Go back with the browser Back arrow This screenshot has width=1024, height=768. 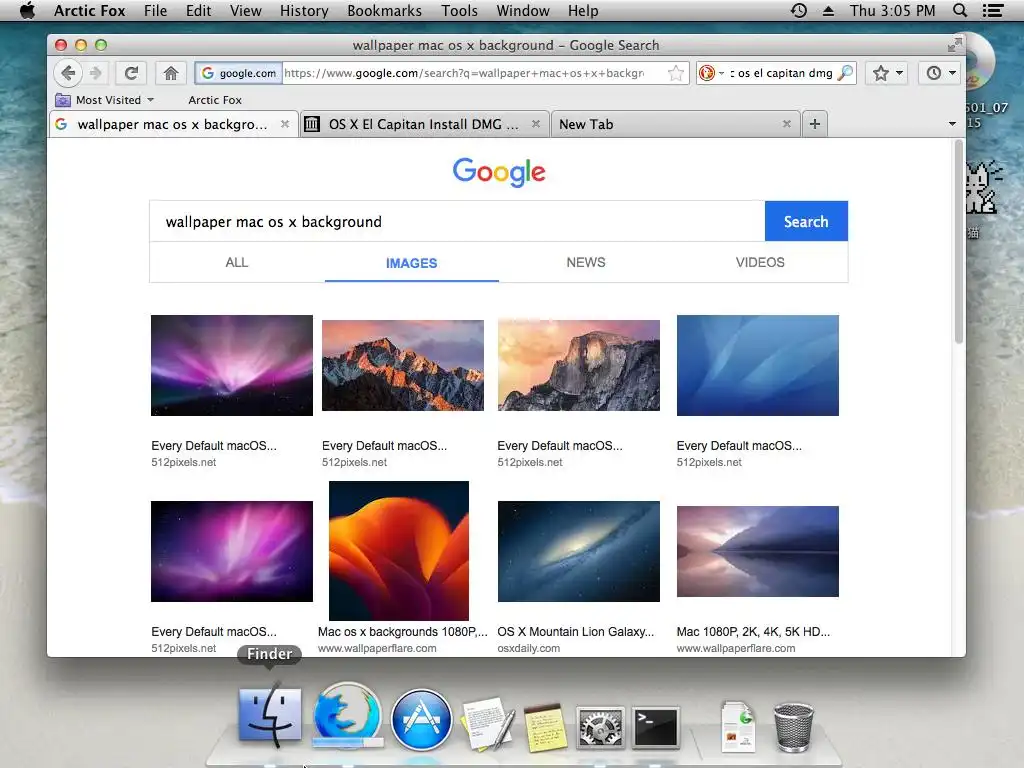click(67, 72)
